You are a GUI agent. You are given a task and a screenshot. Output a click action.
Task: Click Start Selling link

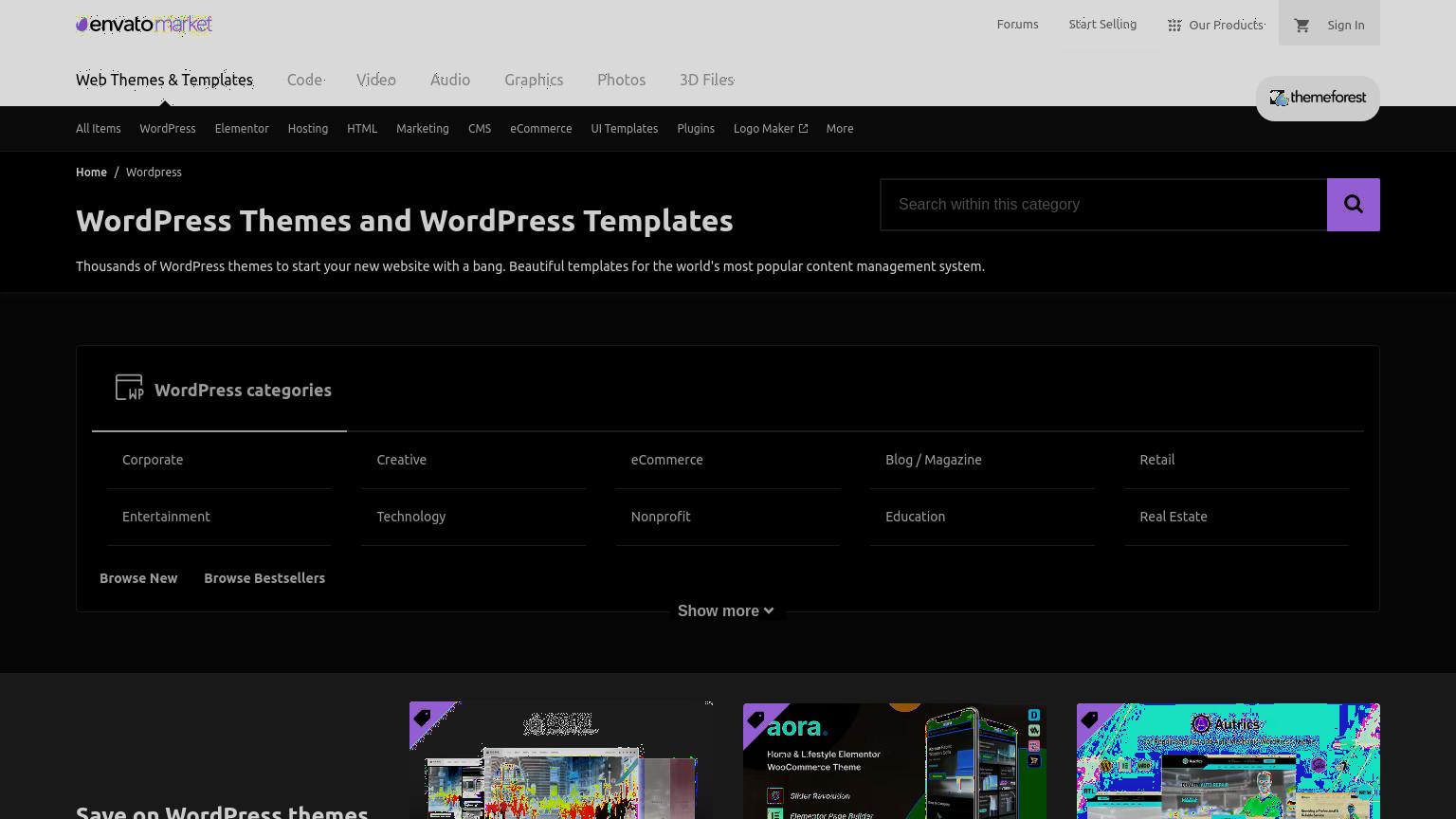pyautogui.click(x=1102, y=25)
